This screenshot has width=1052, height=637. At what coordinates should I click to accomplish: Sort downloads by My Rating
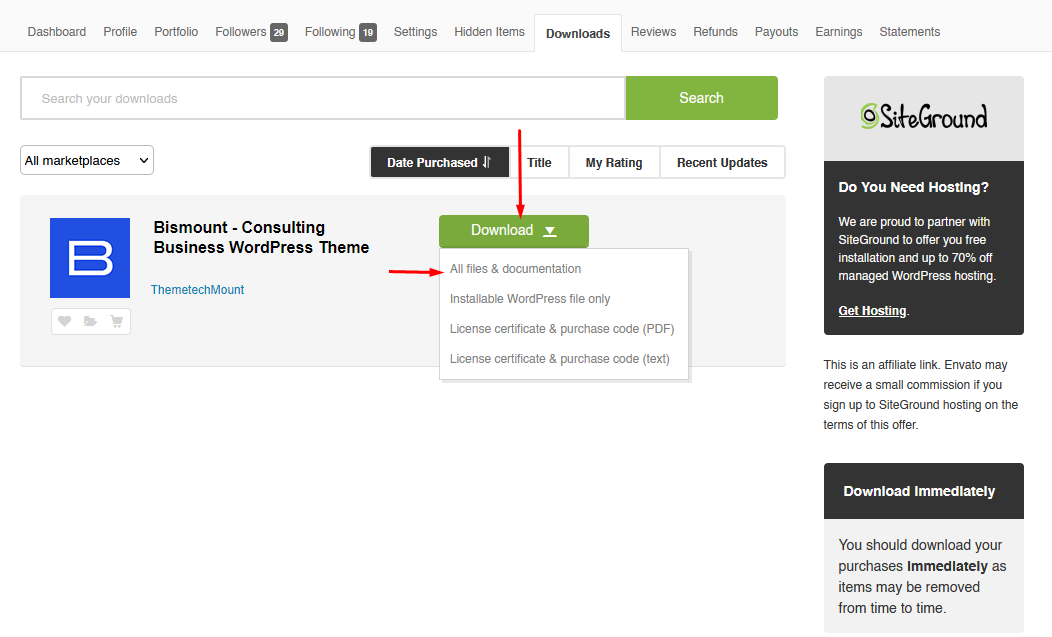pyautogui.click(x=614, y=162)
